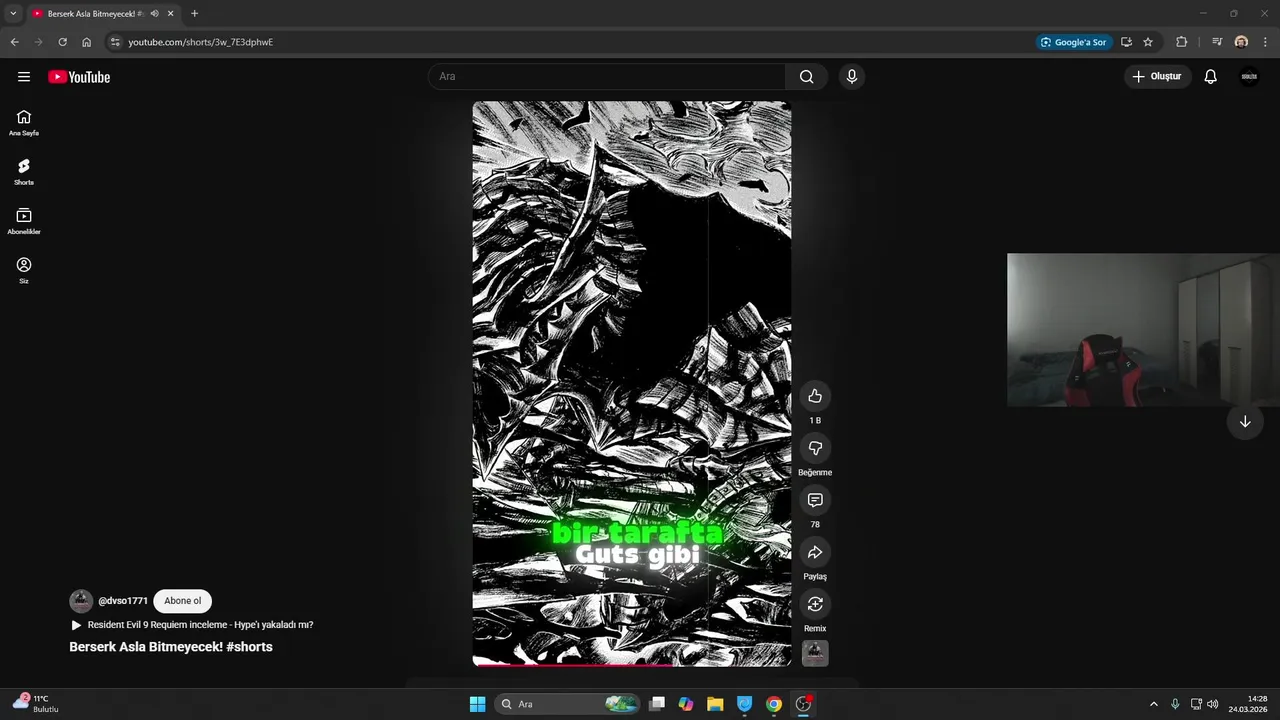1280x720 pixels.
Task: Open a new browser tab
Action: click(x=194, y=14)
